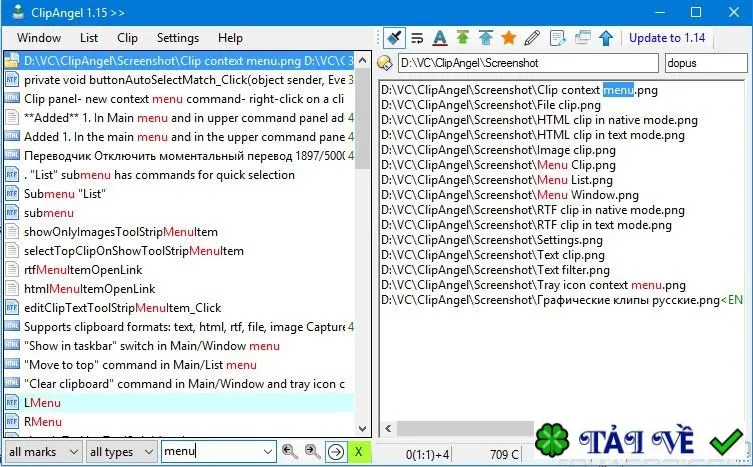
Task: Click the green upward arrow icon
Action: pyautogui.click(x=463, y=37)
